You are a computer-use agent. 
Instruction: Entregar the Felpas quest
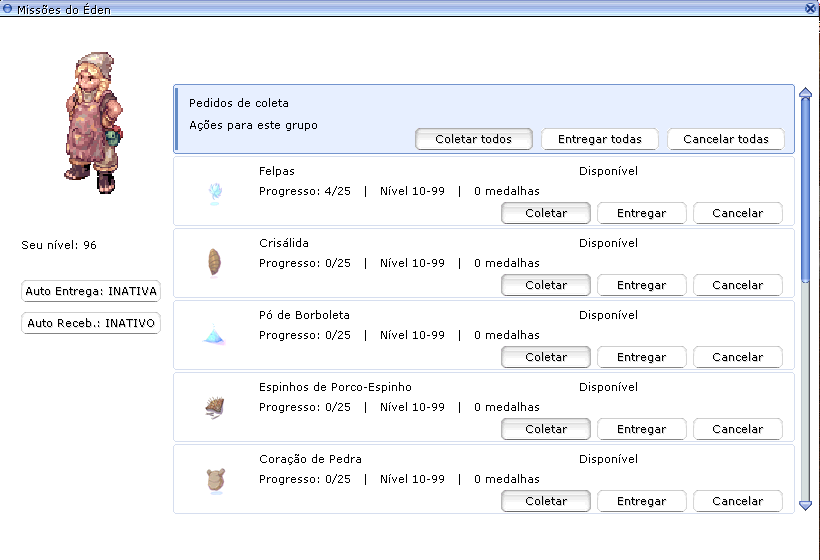click(642, 213)
